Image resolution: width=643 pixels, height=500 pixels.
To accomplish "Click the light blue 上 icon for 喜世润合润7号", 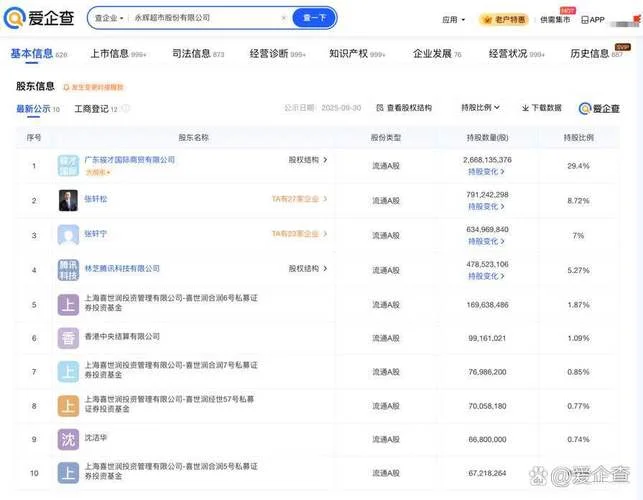I will 68,372.
